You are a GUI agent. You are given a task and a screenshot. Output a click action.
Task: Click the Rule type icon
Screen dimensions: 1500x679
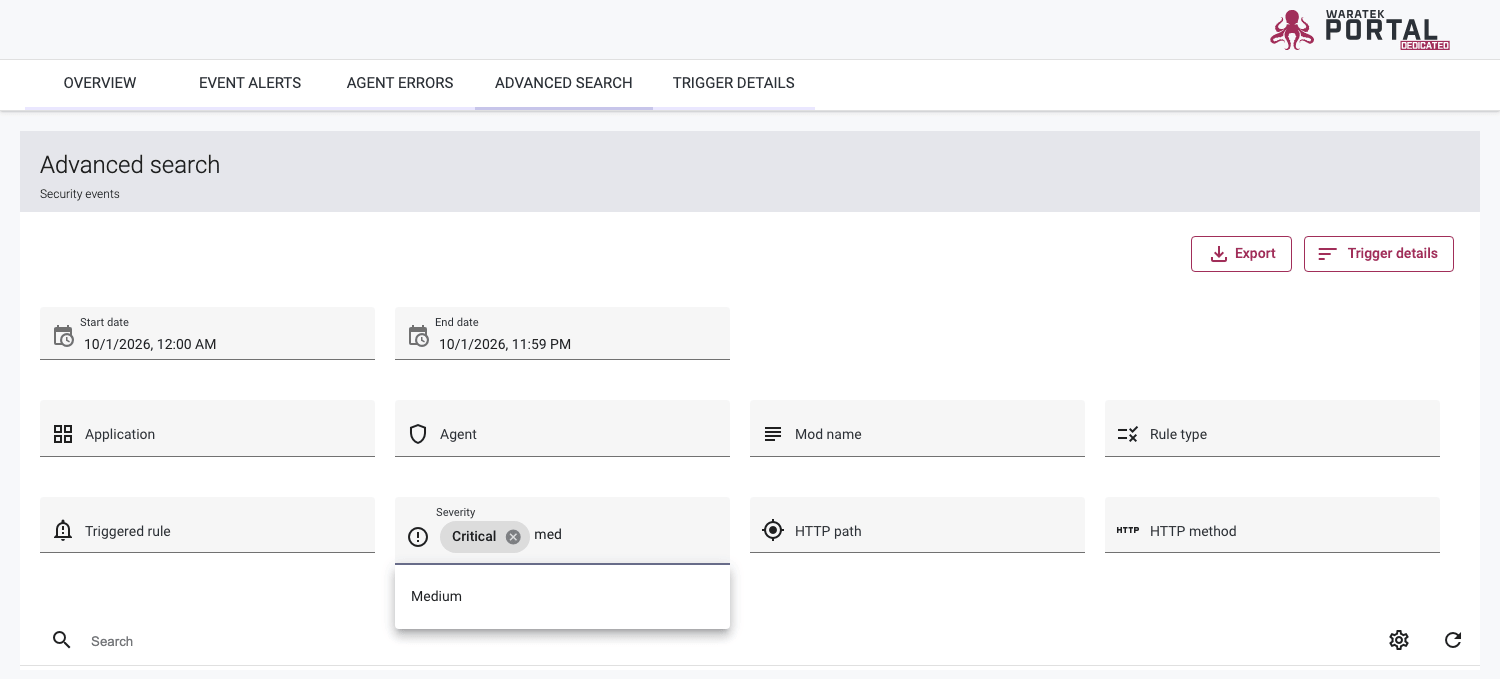(1128, 434)
